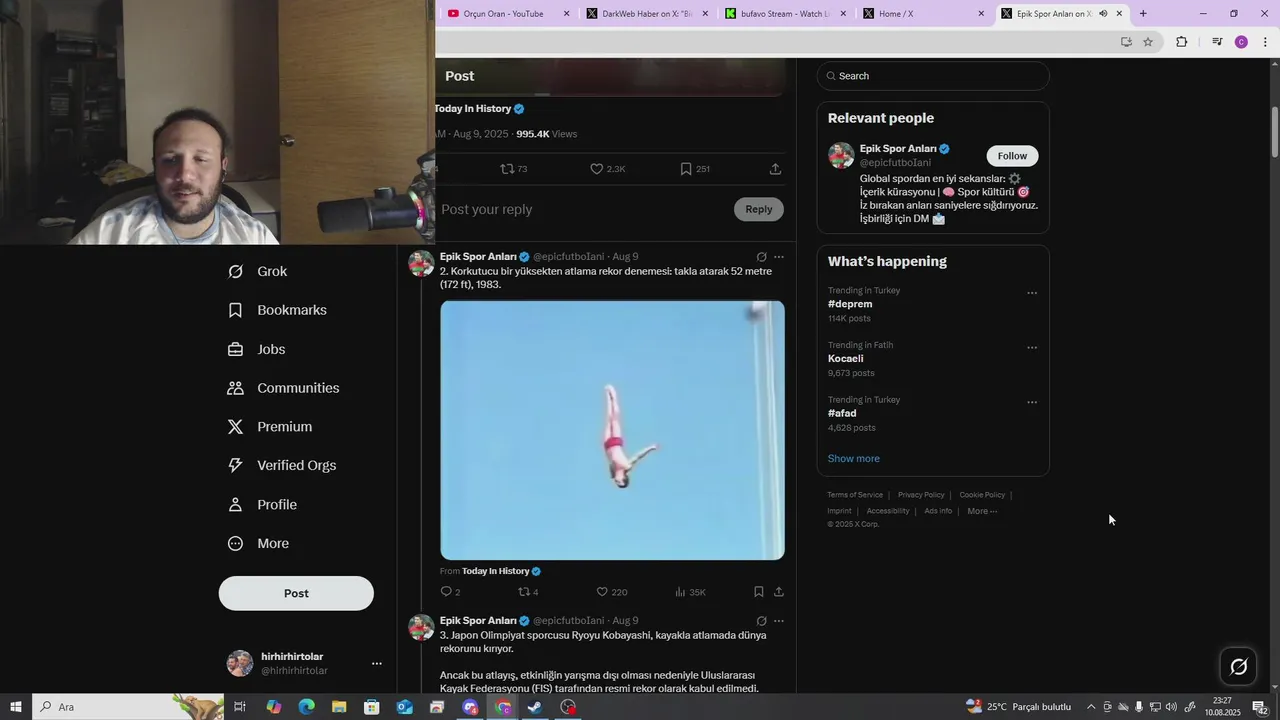1280x720 pixels.
Task: Expand the footer More menu
Action: [982, 511]
